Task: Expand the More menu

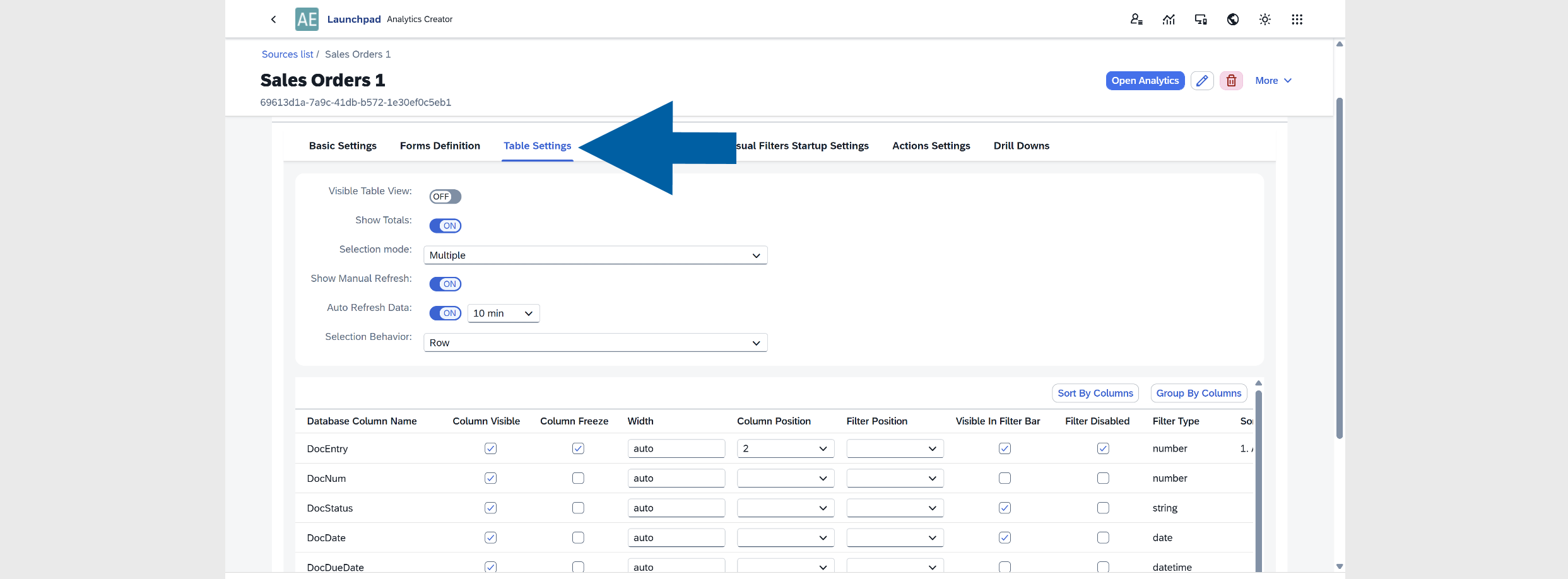Action: pyautogui.click(x=1273, y=80)
